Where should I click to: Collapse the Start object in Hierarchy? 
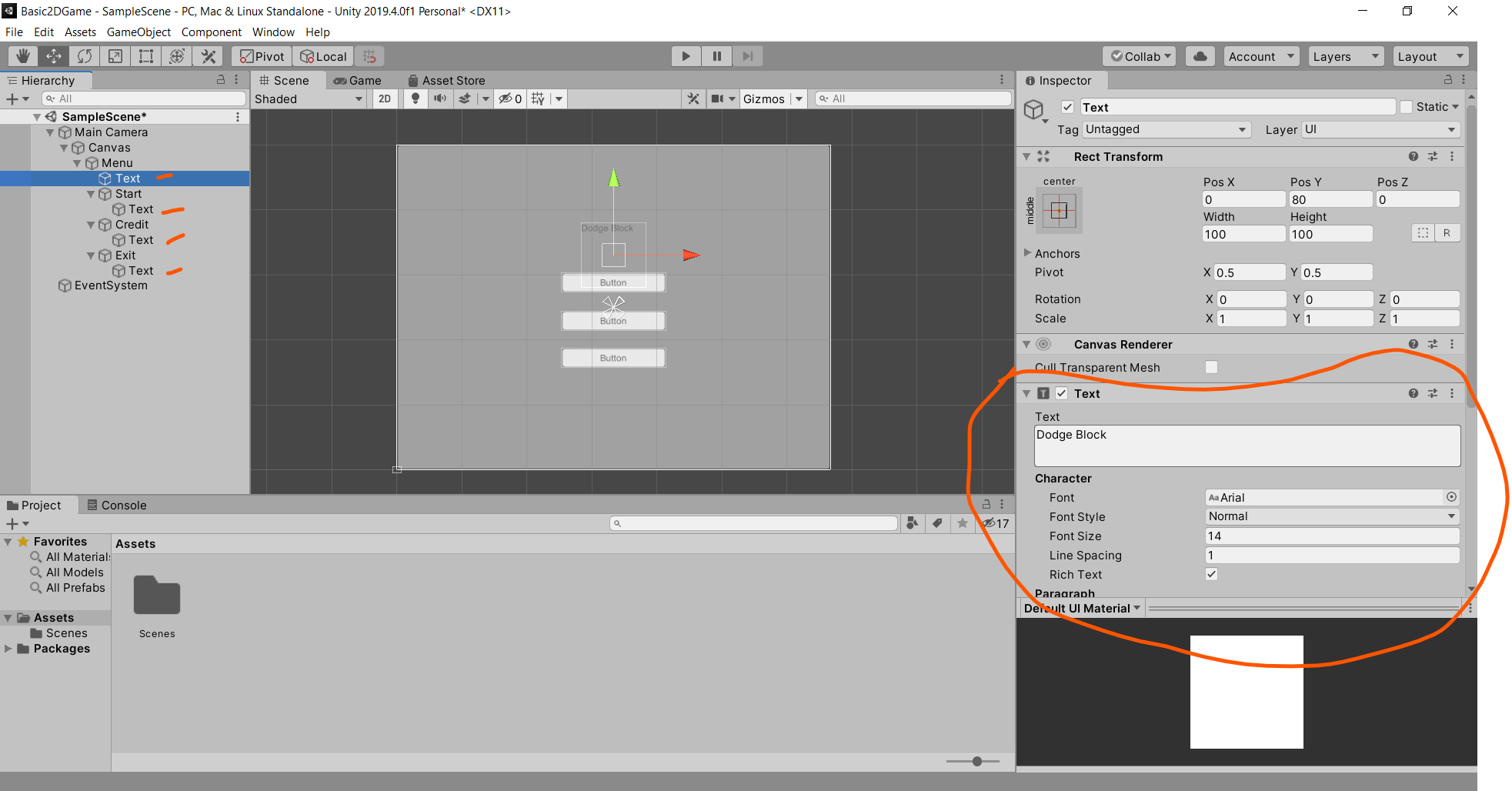click(91, 194)
